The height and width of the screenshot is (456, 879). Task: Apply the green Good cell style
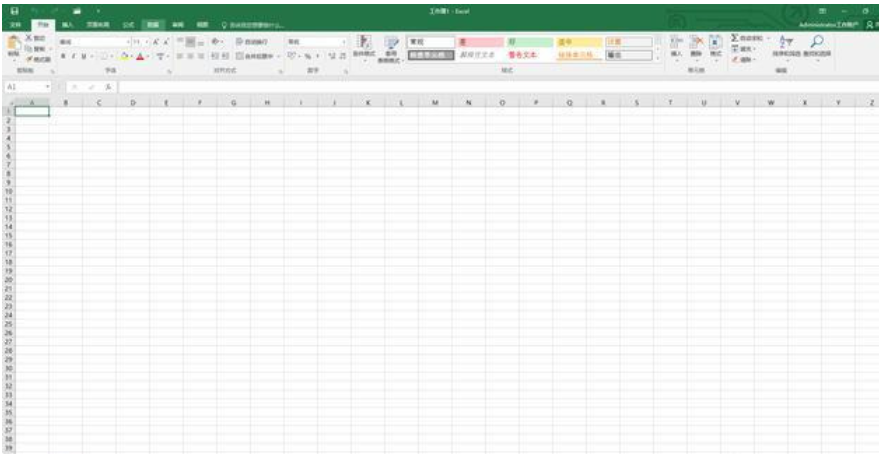530,42
